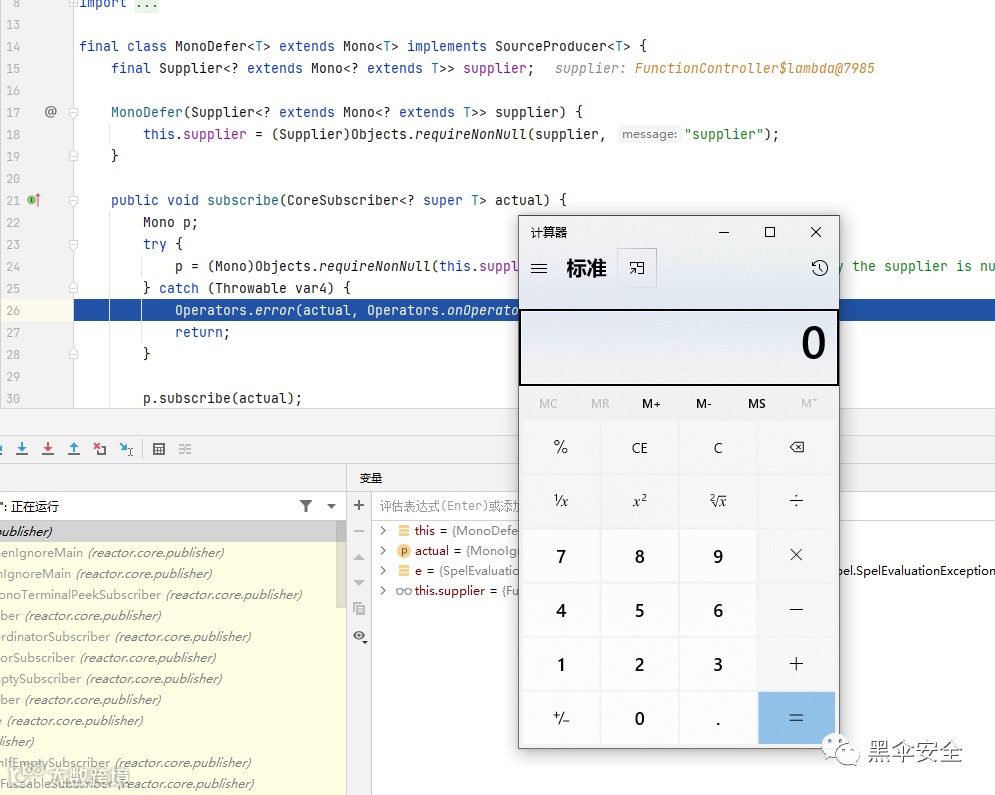Click the calculator MS memory store button
Viewport: 995px width, 795px height.
click(756, 404)
